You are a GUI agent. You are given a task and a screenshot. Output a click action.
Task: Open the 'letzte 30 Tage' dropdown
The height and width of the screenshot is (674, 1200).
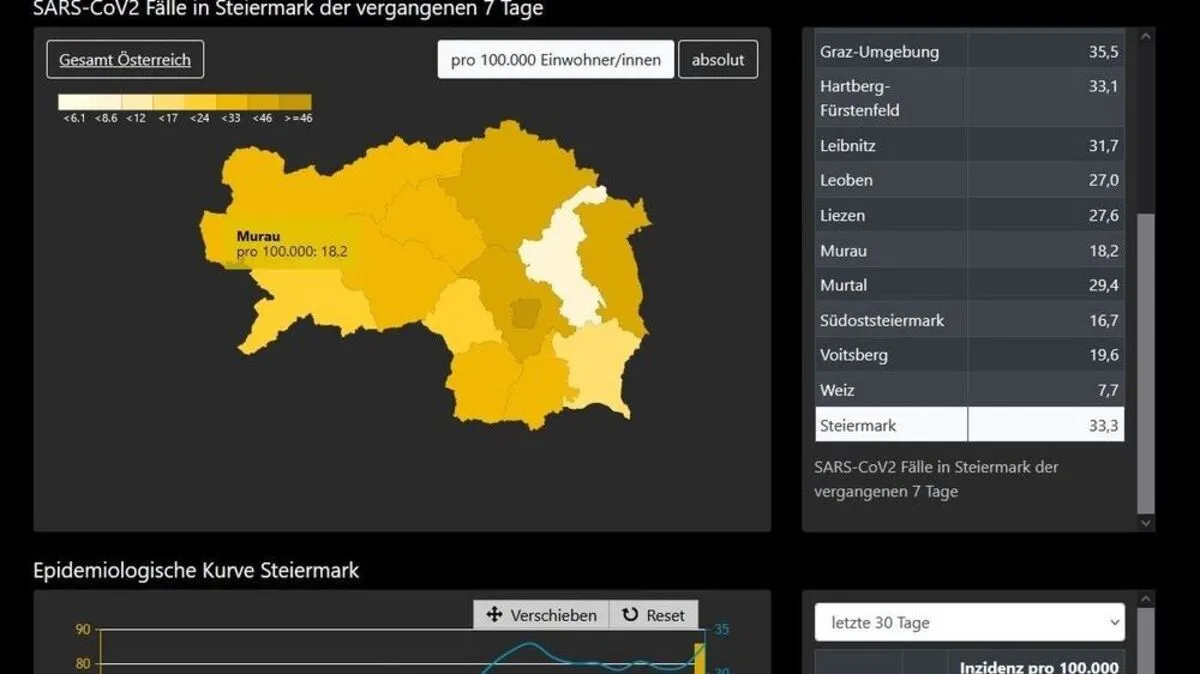click(x=969, y=622)
